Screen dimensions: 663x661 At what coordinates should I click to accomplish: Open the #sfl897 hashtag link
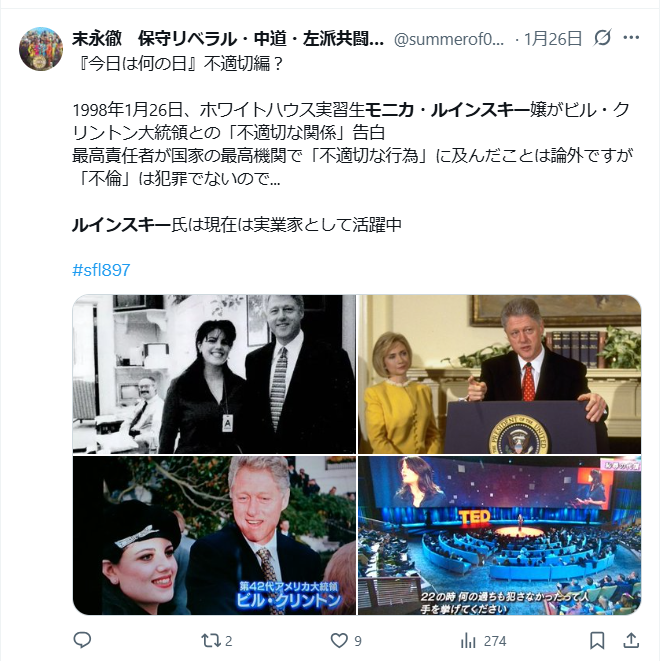pyautogui.click(x=101, y=270)
